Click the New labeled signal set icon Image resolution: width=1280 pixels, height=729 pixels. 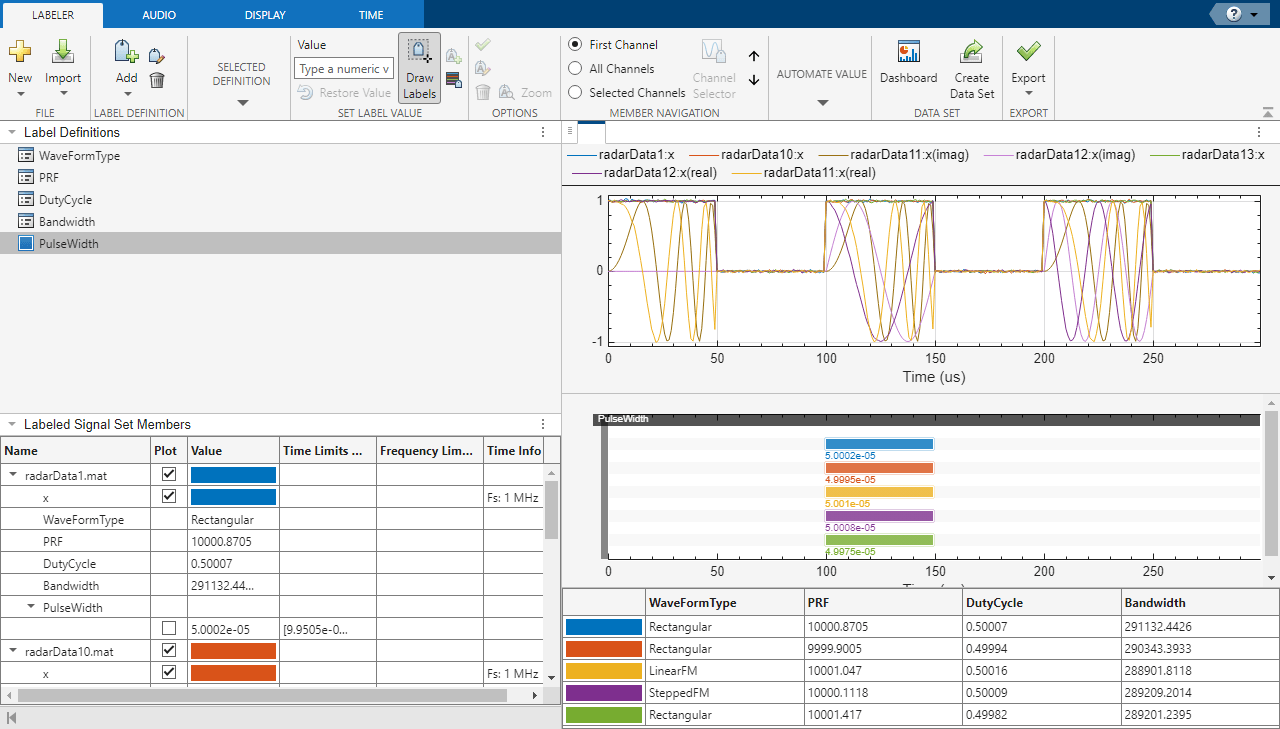pyautogui.click(x=20, y=52)
